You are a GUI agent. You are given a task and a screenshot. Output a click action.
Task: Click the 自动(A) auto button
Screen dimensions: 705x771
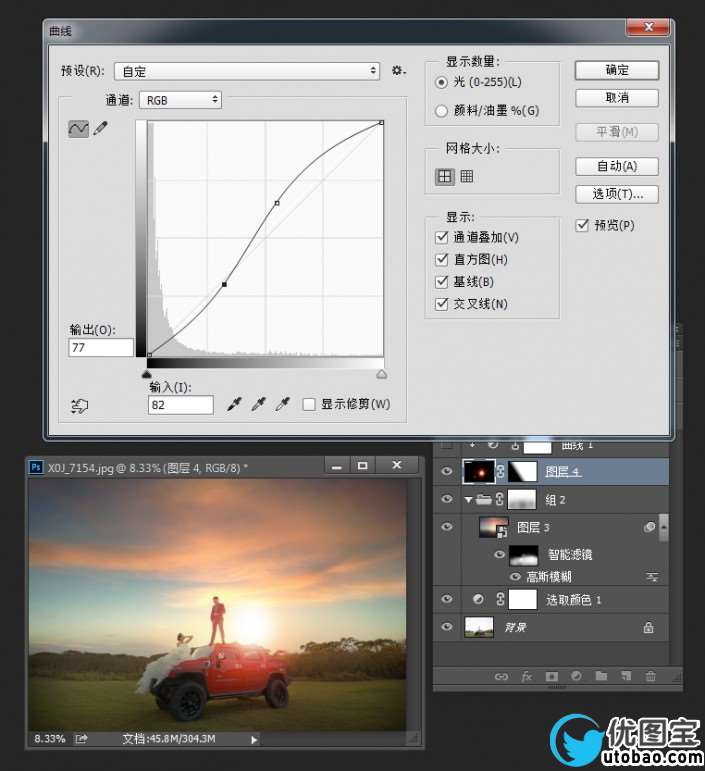tap(617, 166)
